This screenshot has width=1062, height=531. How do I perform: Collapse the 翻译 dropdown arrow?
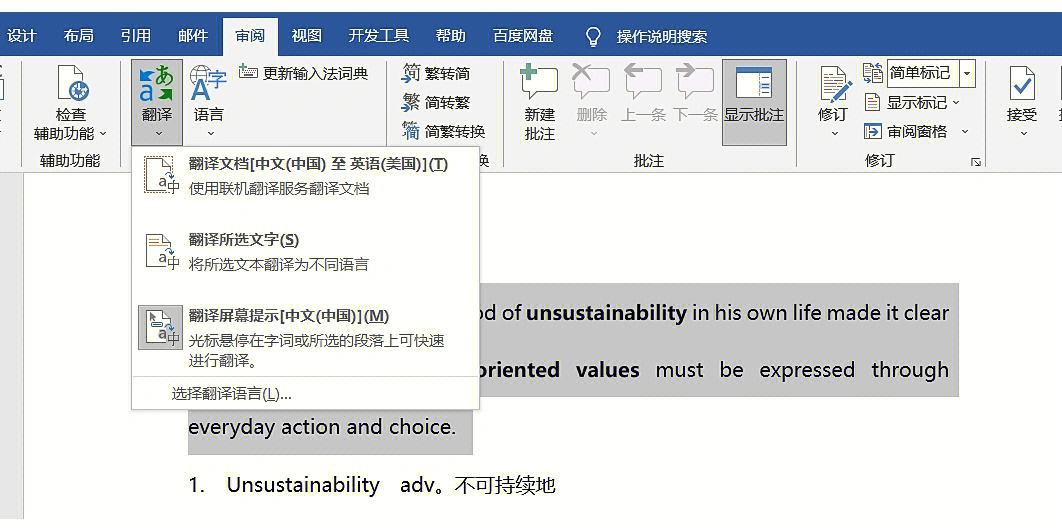click(158, 134)
